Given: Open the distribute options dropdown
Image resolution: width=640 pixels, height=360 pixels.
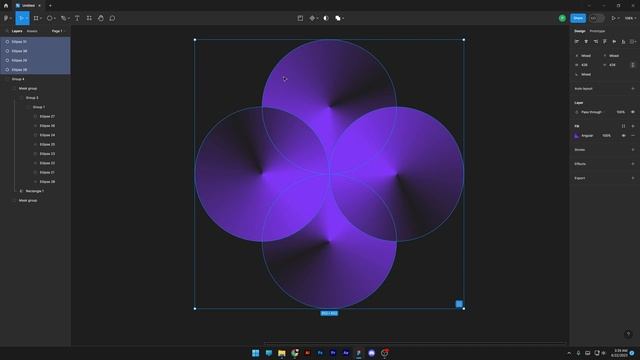Looking at the screenshot, I should (633, 42).
